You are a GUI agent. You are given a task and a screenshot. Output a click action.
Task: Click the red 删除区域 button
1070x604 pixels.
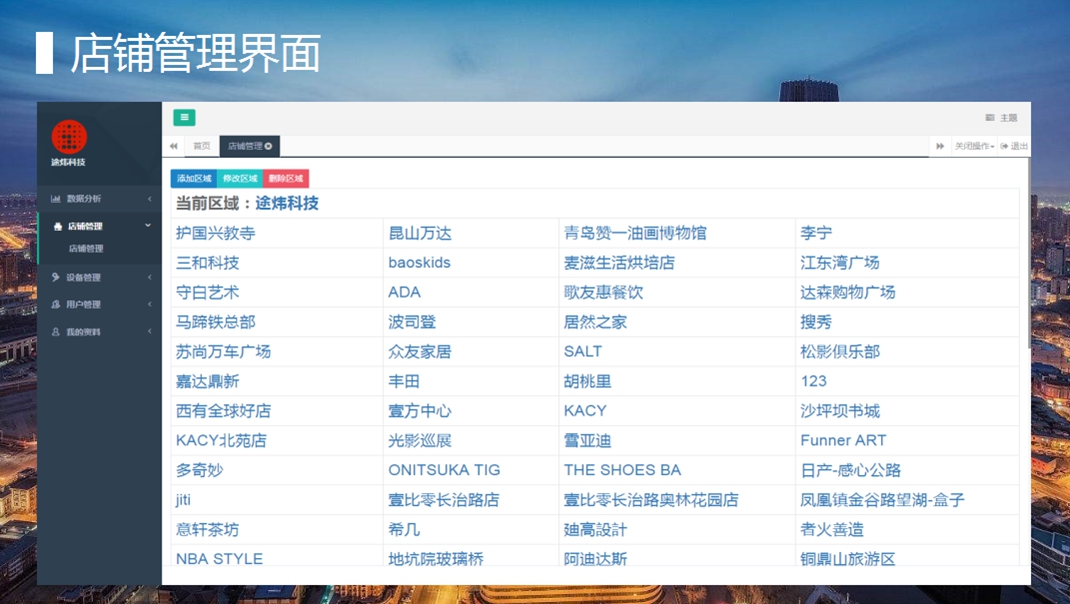[x=286, y=179]
